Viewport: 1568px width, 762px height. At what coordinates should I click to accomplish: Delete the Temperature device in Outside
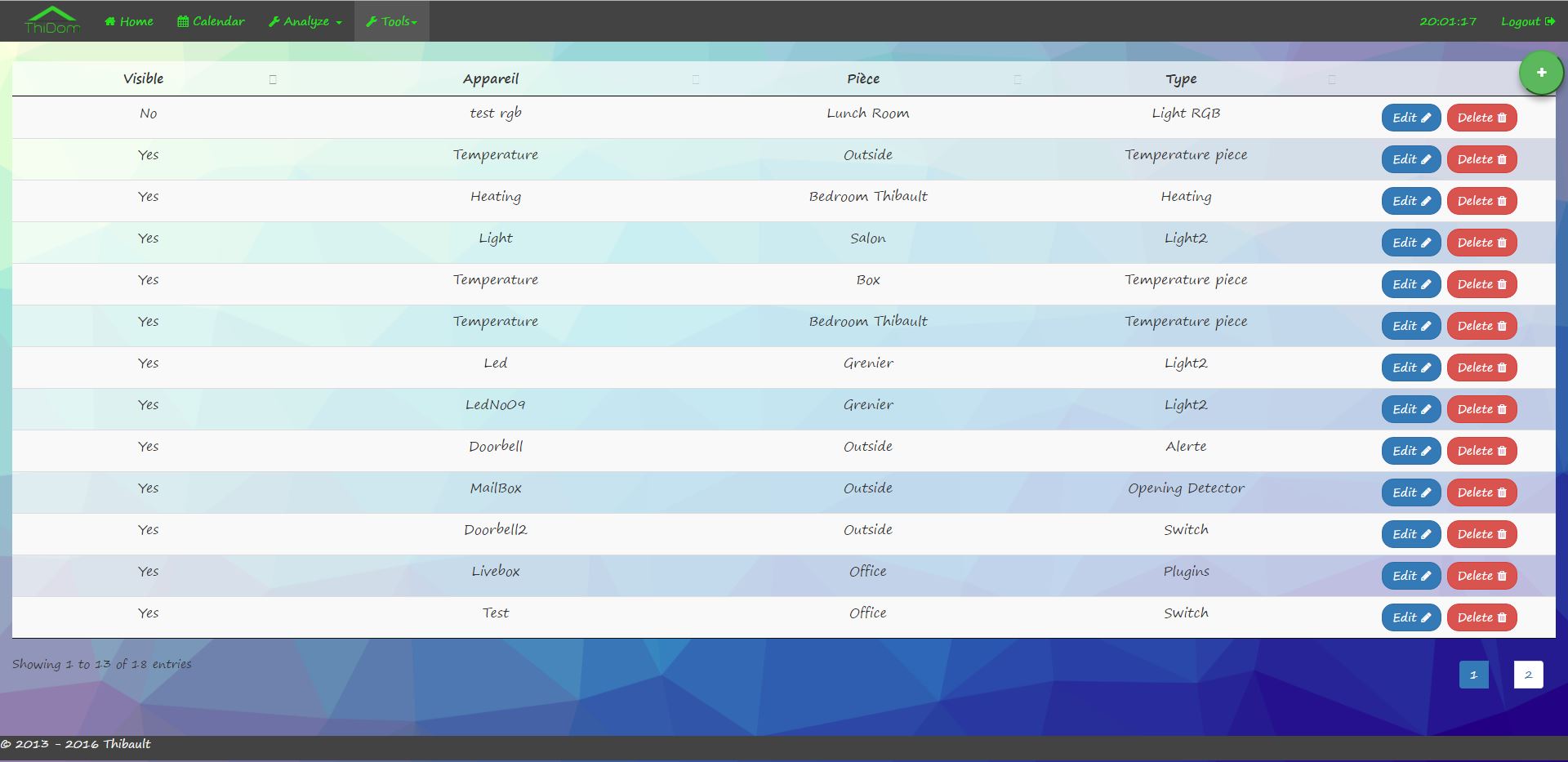(1482, 159)
